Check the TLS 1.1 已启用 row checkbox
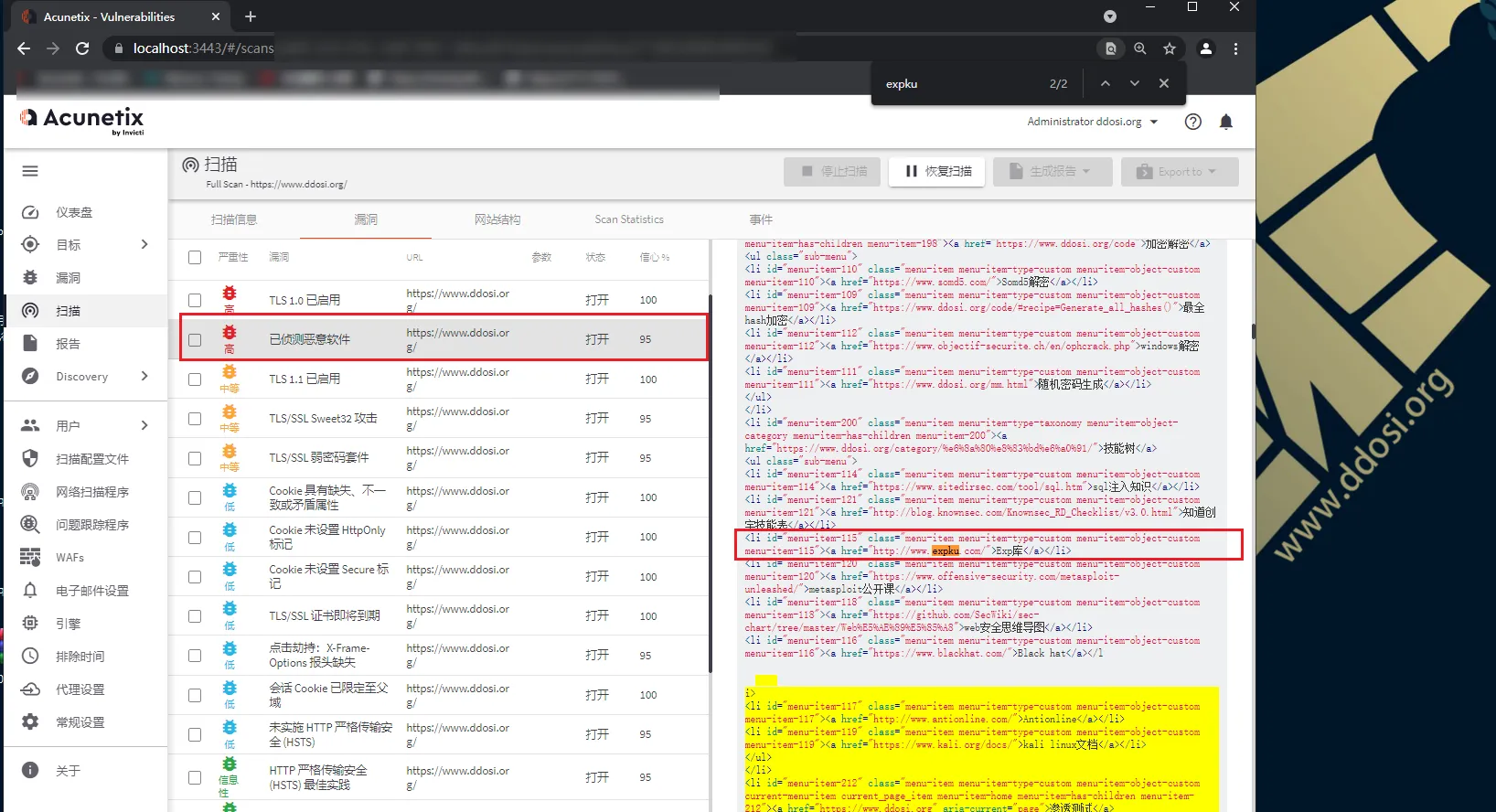Image resolution: width=1496 pixels, height=812 pixels. (x=195, y=379)
